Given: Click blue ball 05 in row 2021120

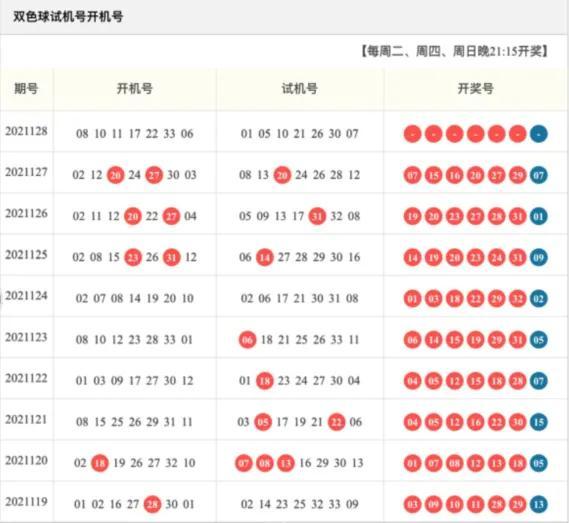Looking at the screenshot, I should 539,463.
